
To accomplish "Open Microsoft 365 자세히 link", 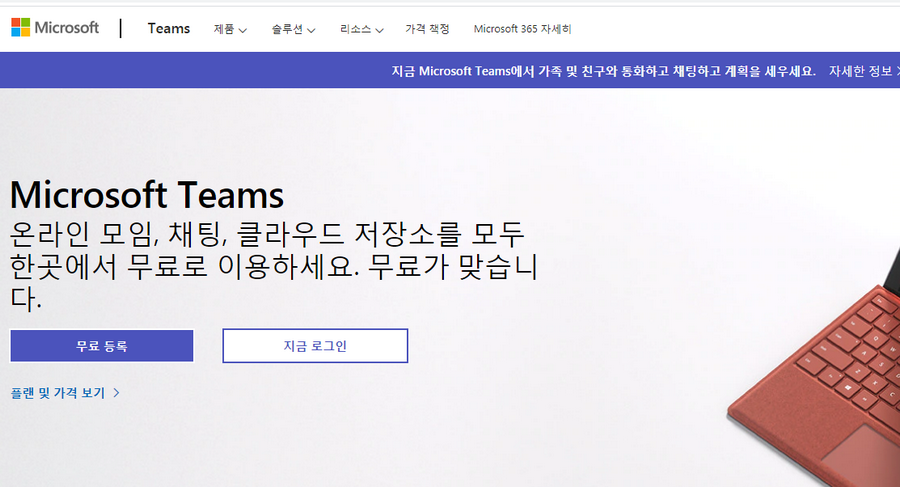I will click(x=522, y=29).
